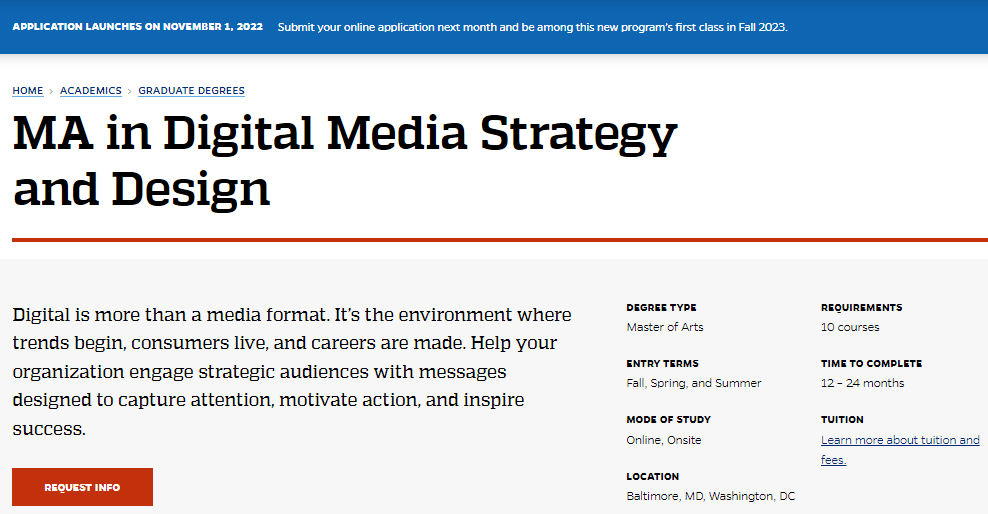Click the 'Fall, Spring, and Summer' text
The height and width of the screenshot is (514, 988).
tap(693, 383)
